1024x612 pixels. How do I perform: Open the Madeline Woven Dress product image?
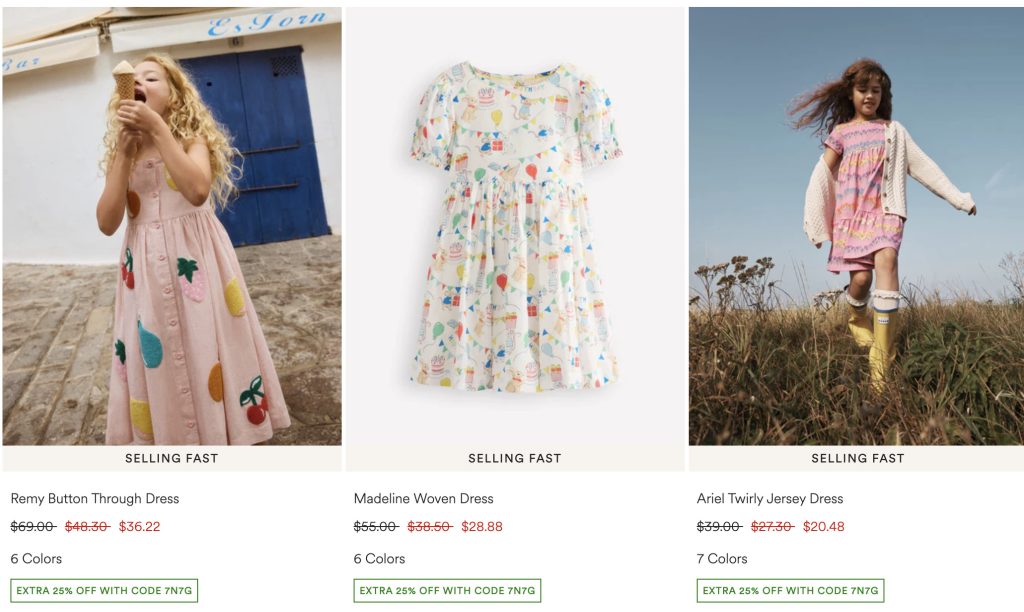(515, 225)
